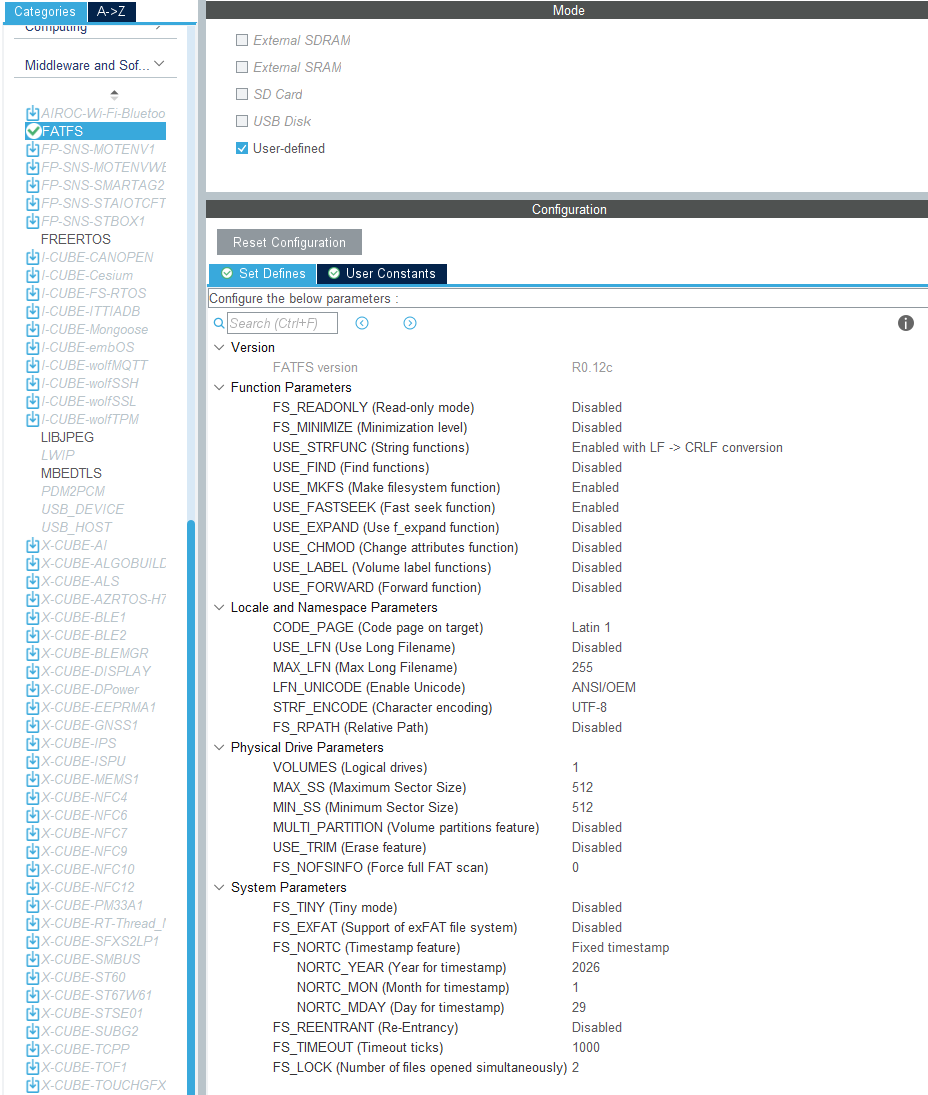Expand the Middleware and Software category dropdown

click(x=95, y=65)
